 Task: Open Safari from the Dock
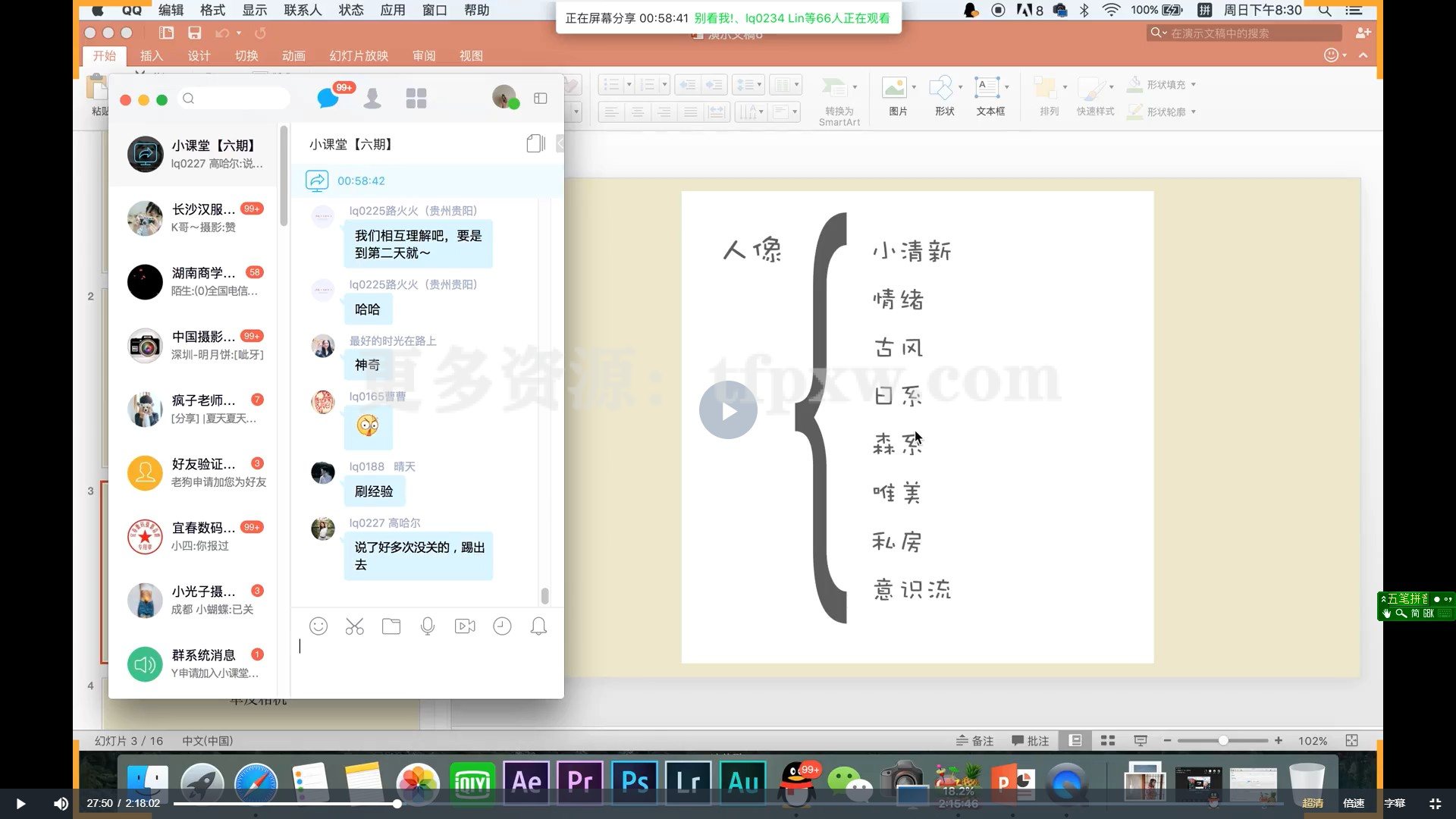256,784
